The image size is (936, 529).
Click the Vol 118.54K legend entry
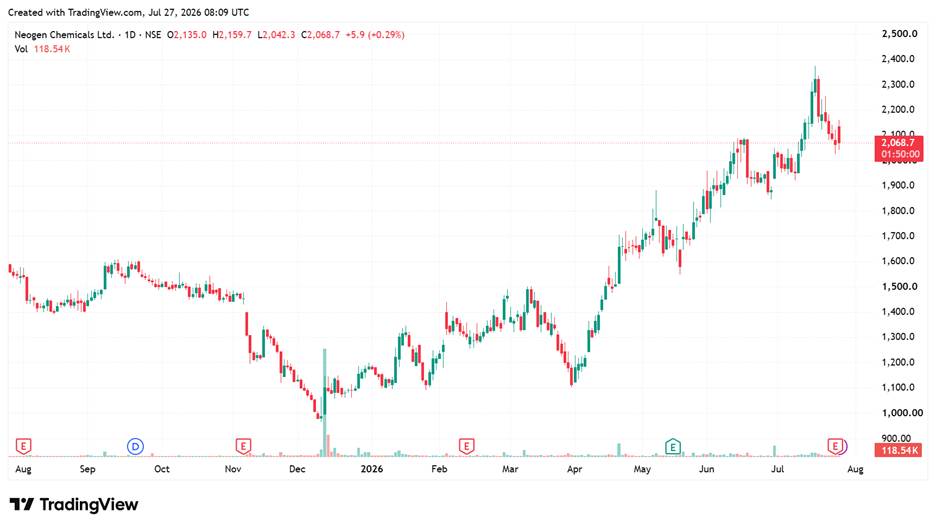tap(42, 49)
